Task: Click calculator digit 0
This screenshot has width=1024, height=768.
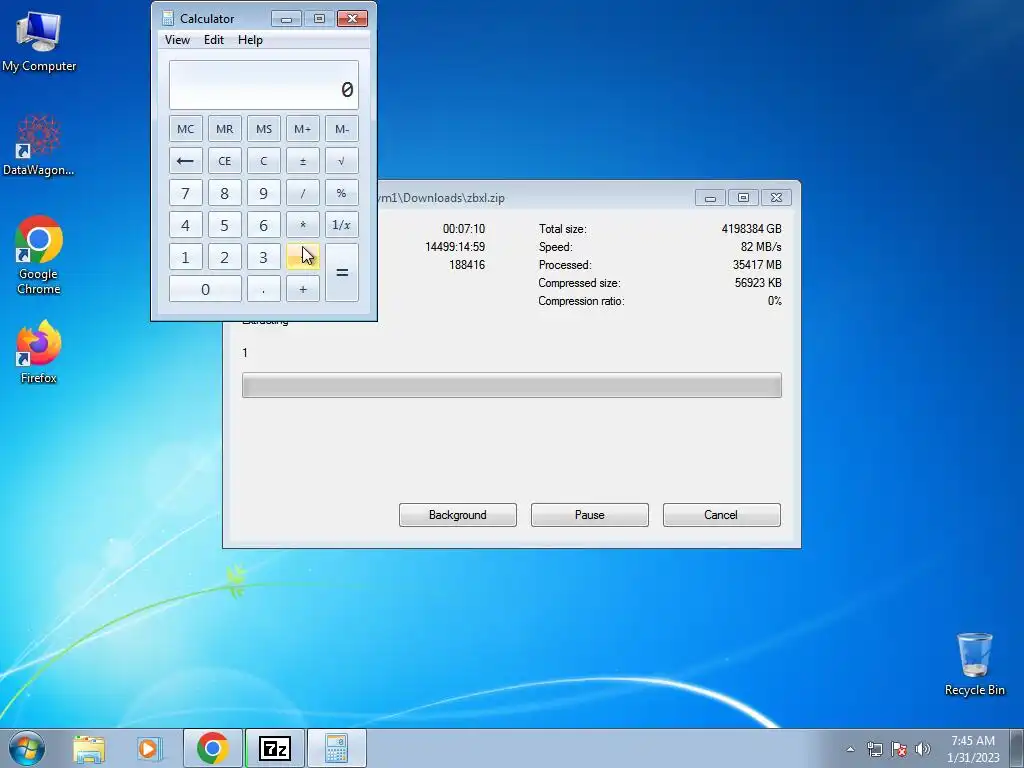Action: [205, 289]
